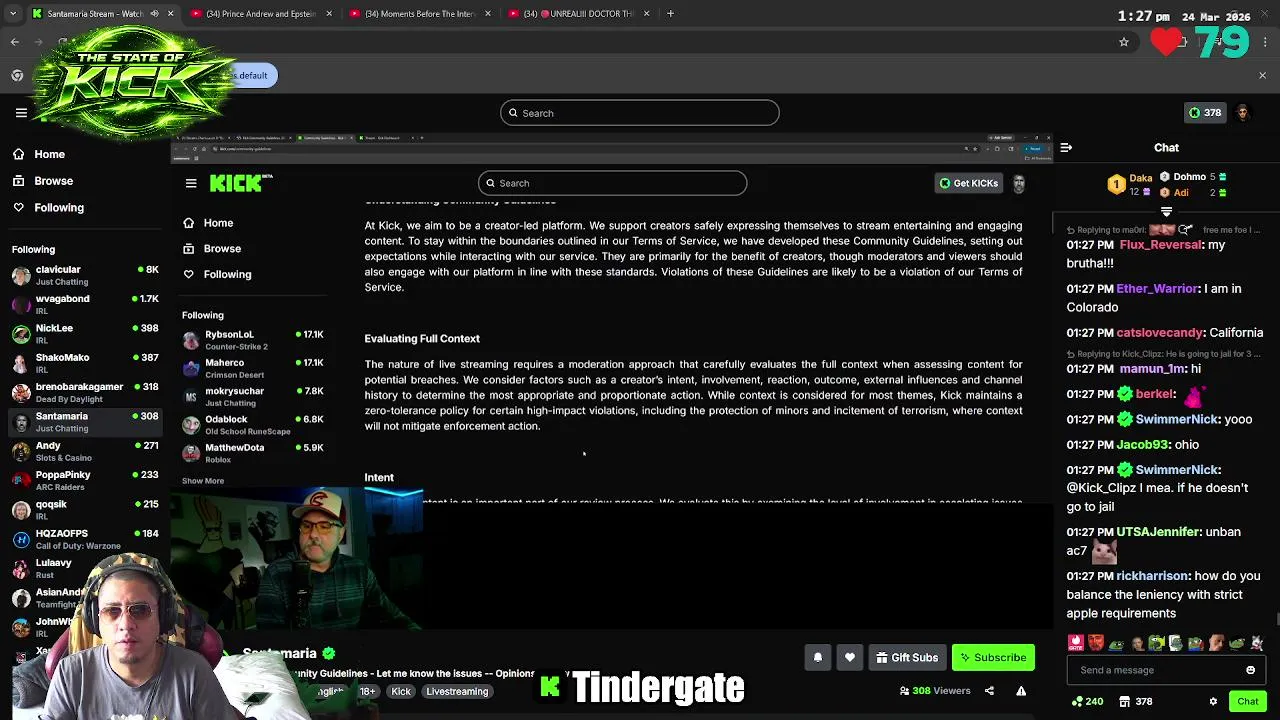Image resolution: width=1280 pixels, height=720 pixels.
Task: Open the 378 shop icon under chat
Action: (x=1137, y=701)
